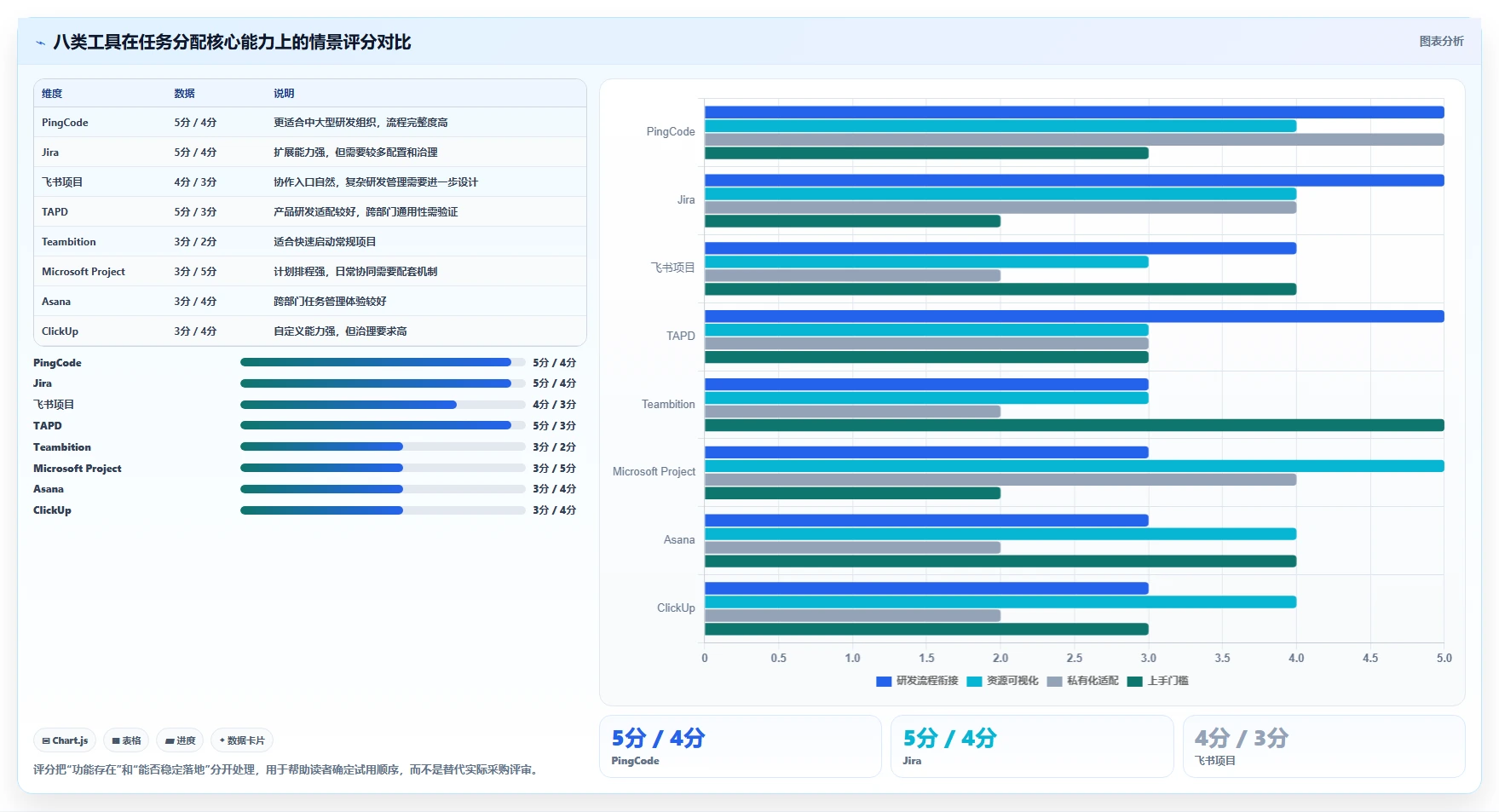The image size is (1499, 812).
Task: Click the description "协作入口自然，复杂研发管理需要进一步设计"
Action: [x=376, y=182]
